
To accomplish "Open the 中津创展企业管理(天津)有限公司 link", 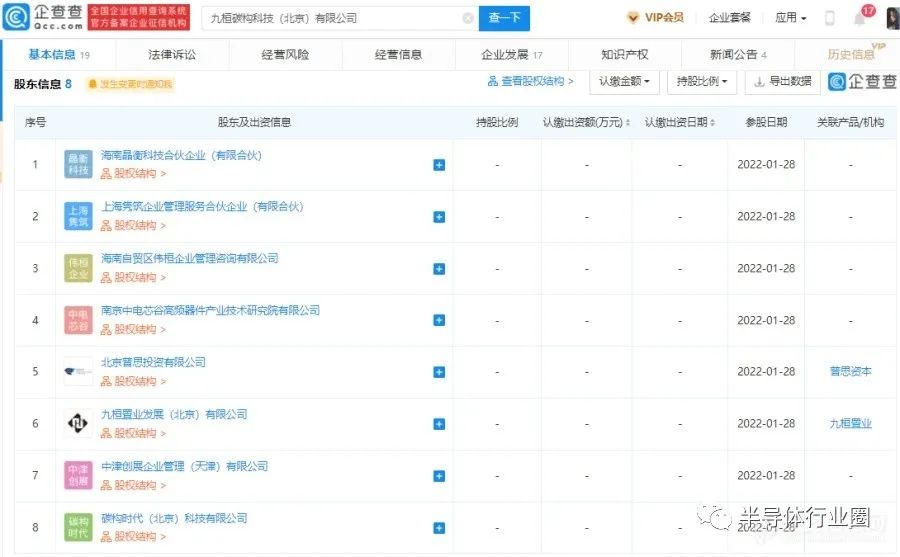I will tap(184, 466).
